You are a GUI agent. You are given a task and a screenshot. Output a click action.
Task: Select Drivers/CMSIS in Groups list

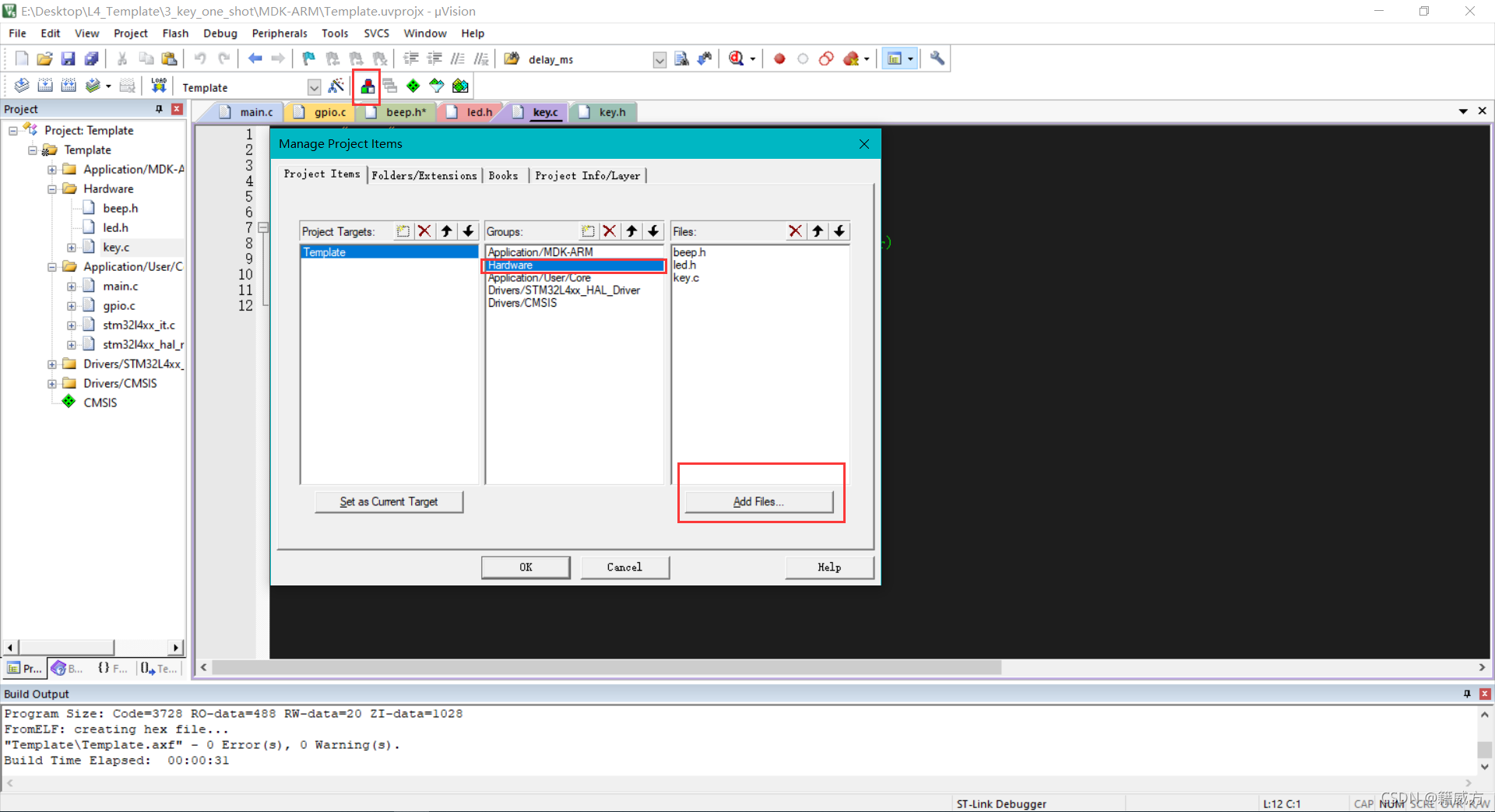click(x=522, y=303)
